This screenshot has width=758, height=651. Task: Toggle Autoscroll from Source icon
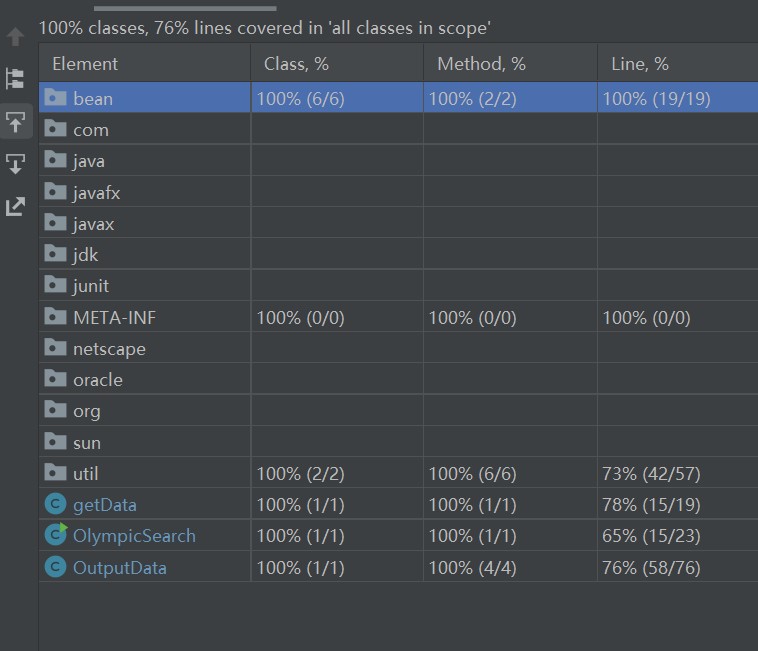pos(15,163)
